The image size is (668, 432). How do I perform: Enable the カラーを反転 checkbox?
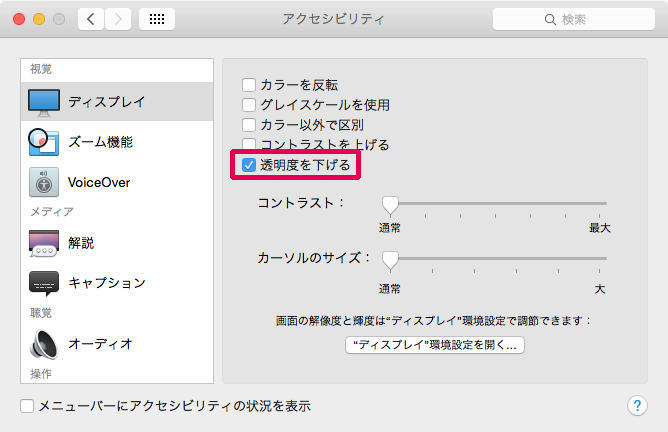point(249,85)
